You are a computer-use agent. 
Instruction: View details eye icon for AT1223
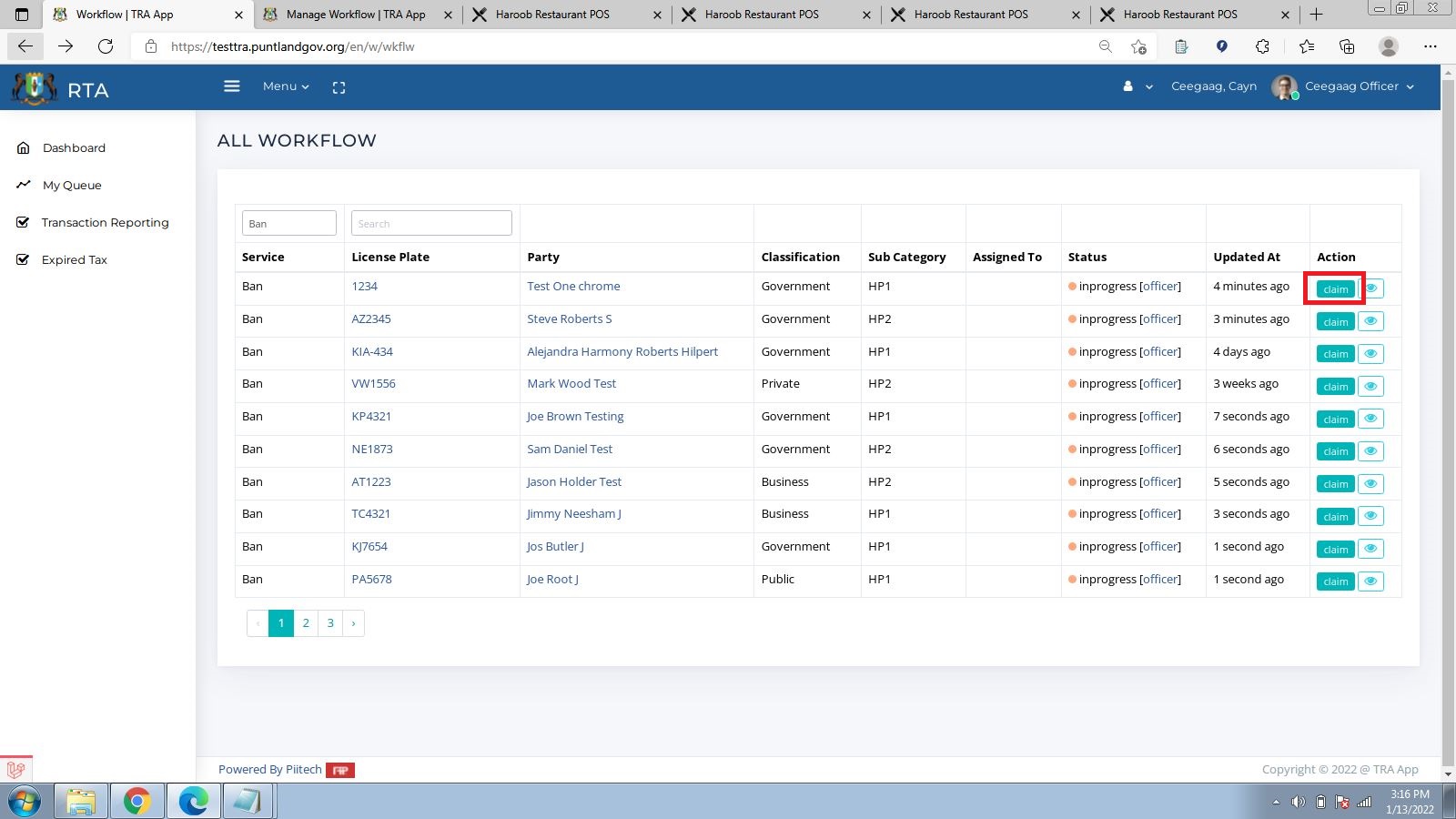click(x=1370, y=483)
